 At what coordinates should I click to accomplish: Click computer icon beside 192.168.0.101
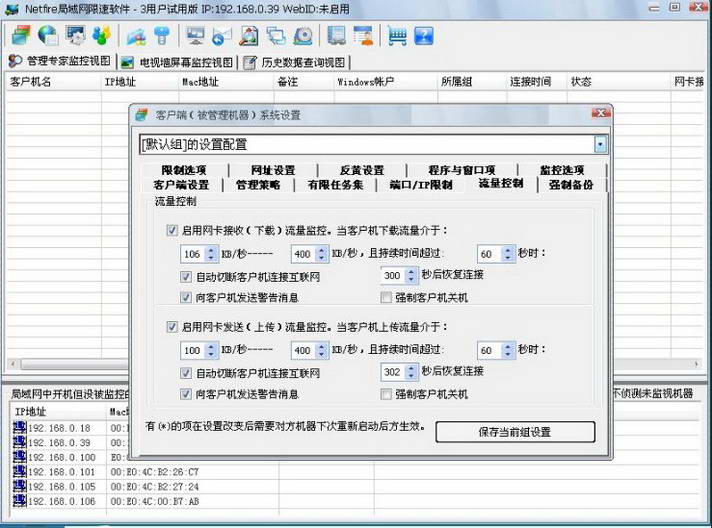(20, 471)
